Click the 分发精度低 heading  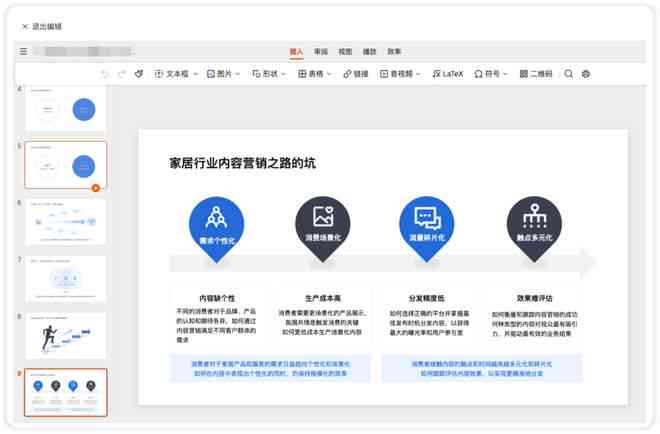tap(427, 298)
